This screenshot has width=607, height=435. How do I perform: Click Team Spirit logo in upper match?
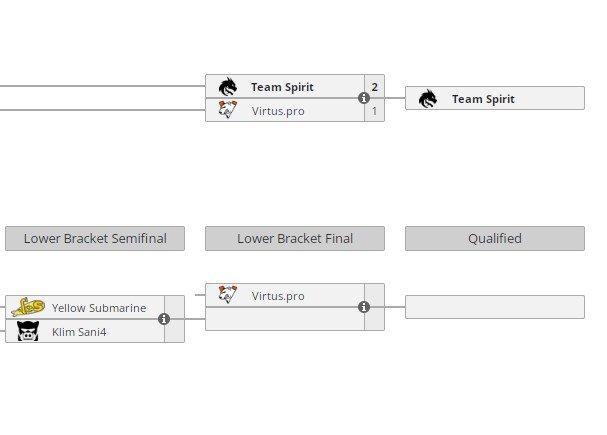229,87
